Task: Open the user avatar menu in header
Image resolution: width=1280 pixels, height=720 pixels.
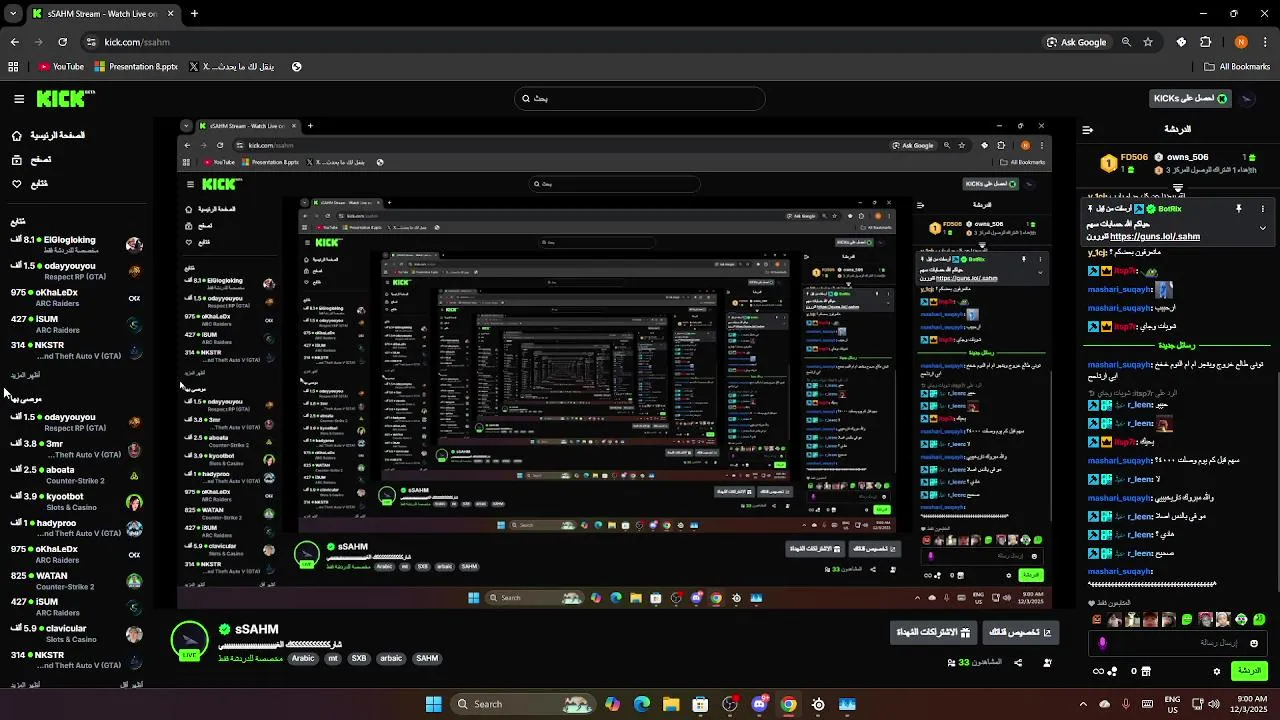Action: coord(1246,98)
